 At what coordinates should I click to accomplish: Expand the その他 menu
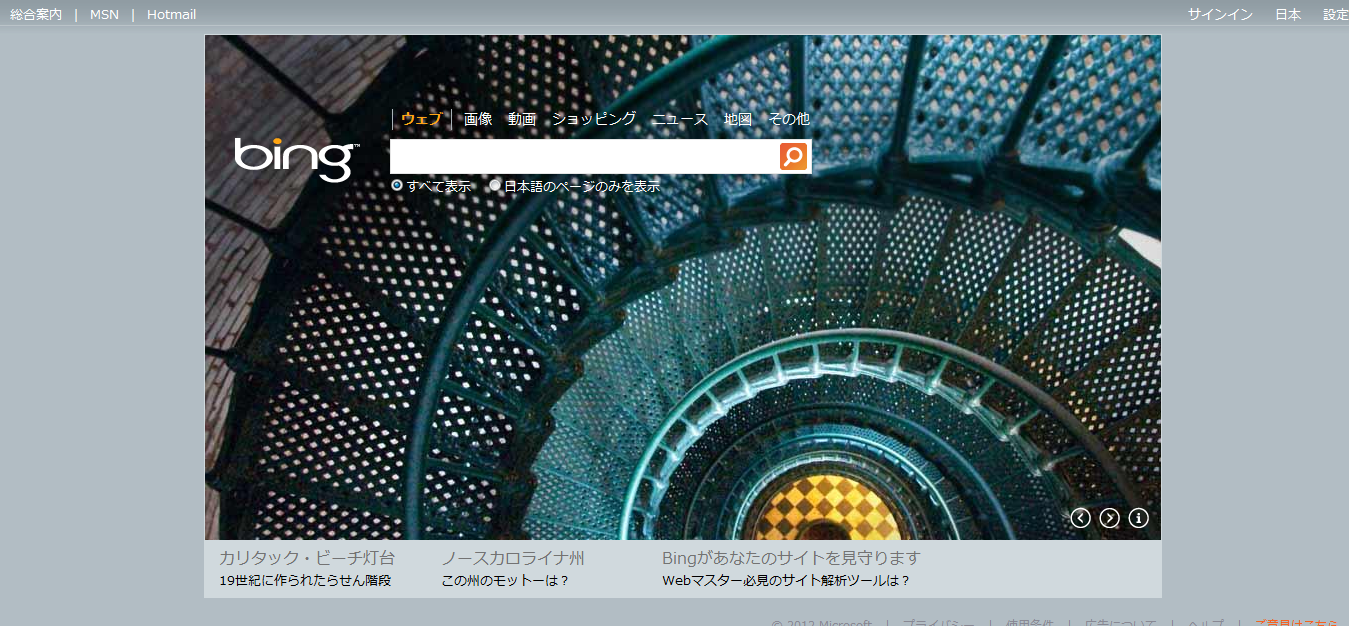(789, 119)
